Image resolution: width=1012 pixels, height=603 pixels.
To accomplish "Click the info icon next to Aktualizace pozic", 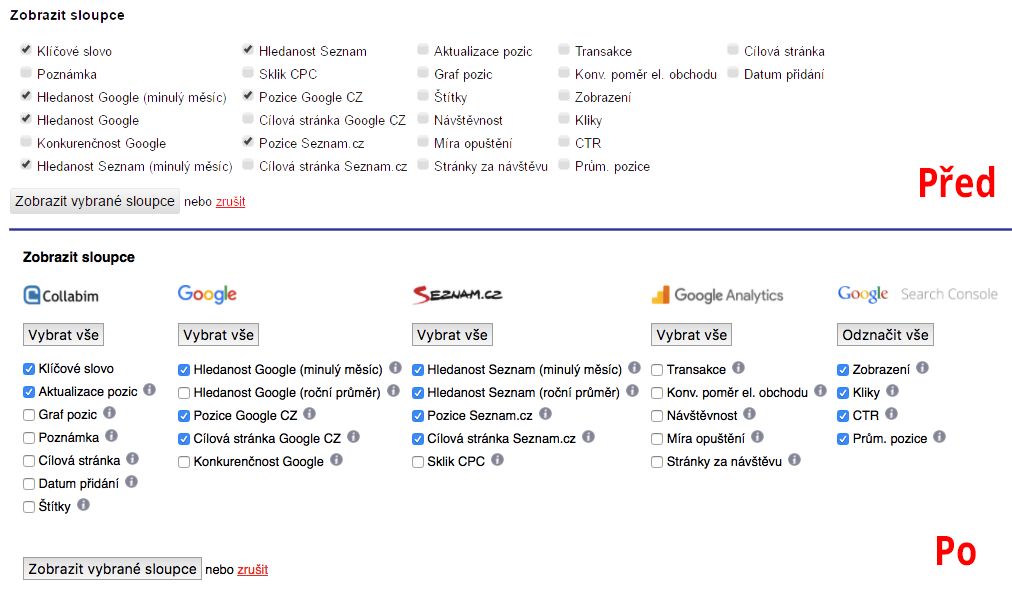I will (150, 390).
